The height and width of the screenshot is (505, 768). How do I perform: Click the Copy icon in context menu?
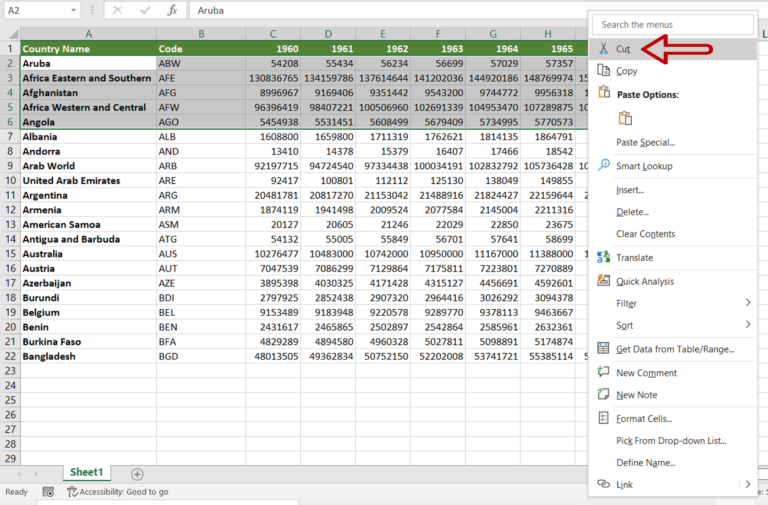point(603,71)
